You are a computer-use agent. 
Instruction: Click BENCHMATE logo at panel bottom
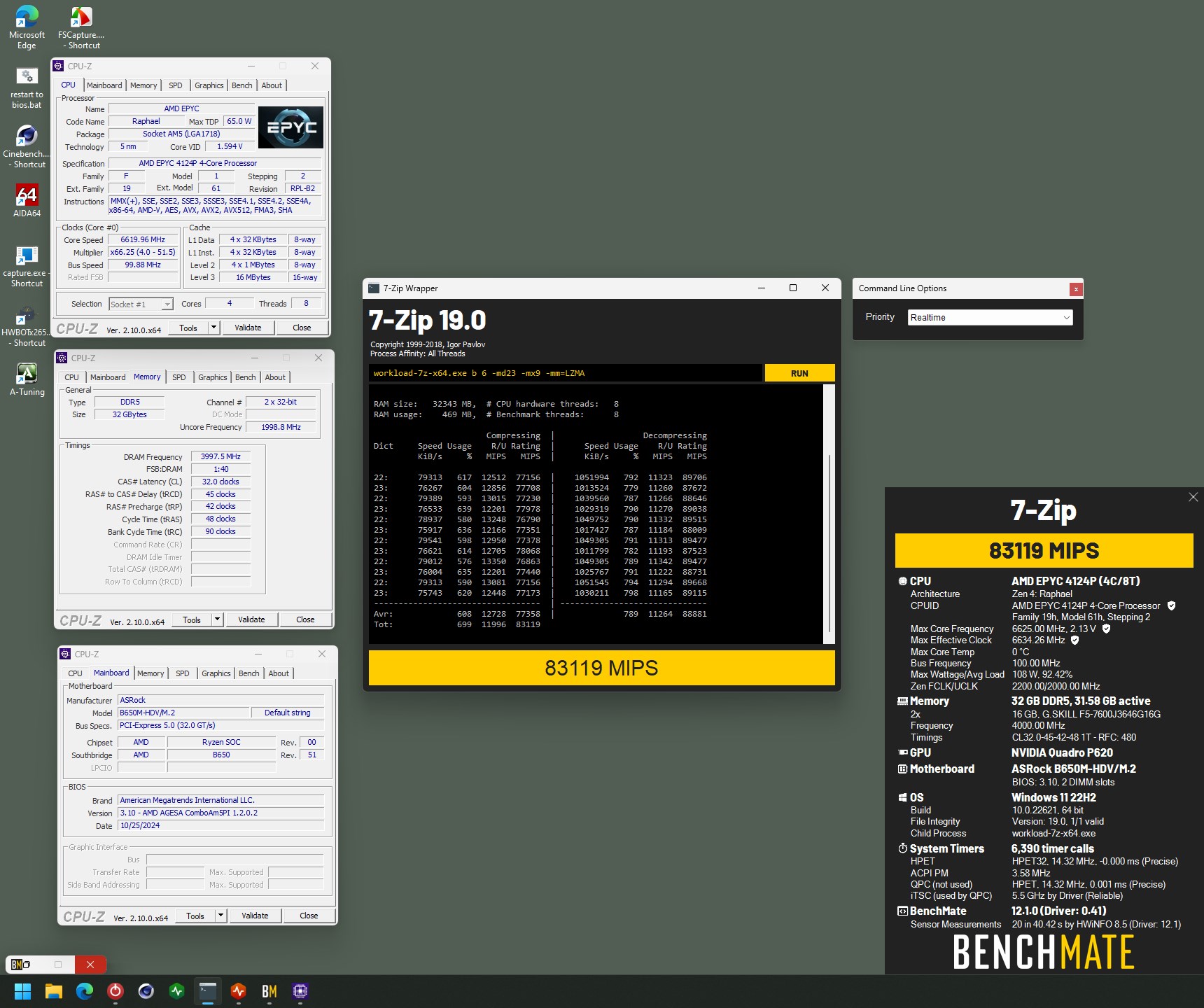1043,952
